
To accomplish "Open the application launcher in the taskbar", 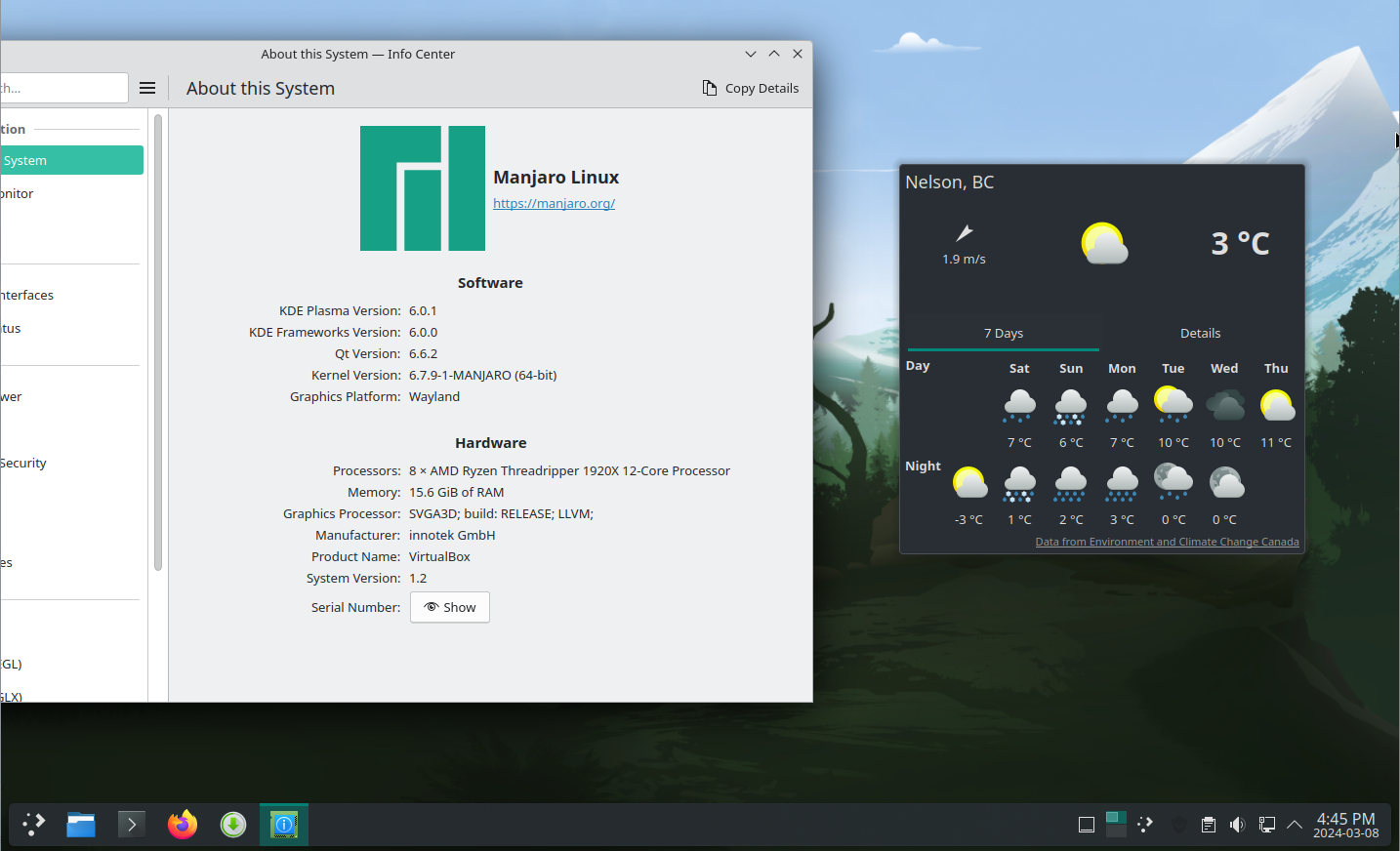I will pyautogui.click(x=34, y=825).
